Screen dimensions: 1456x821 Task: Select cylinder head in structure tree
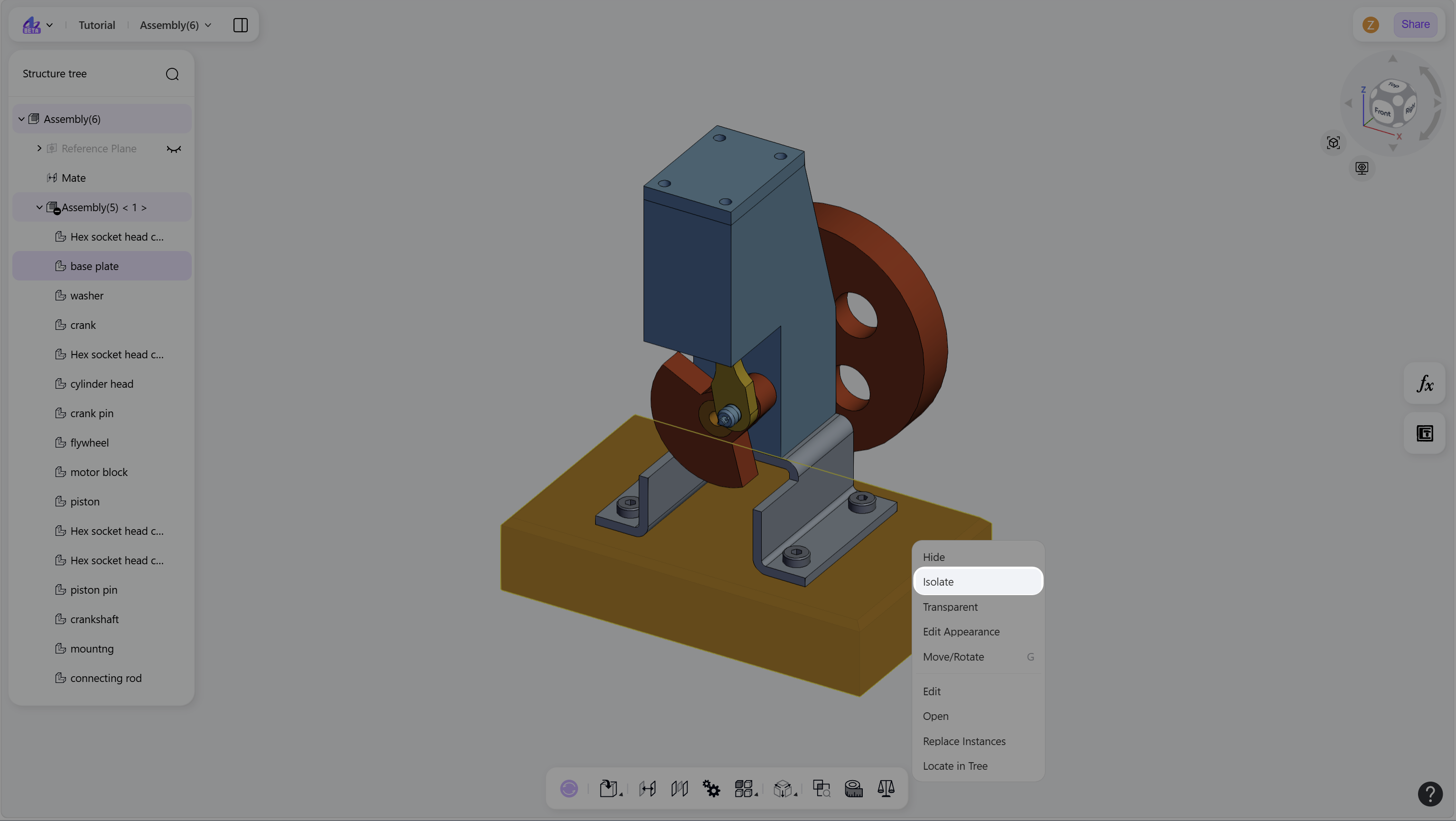click(x=102, y=383)
